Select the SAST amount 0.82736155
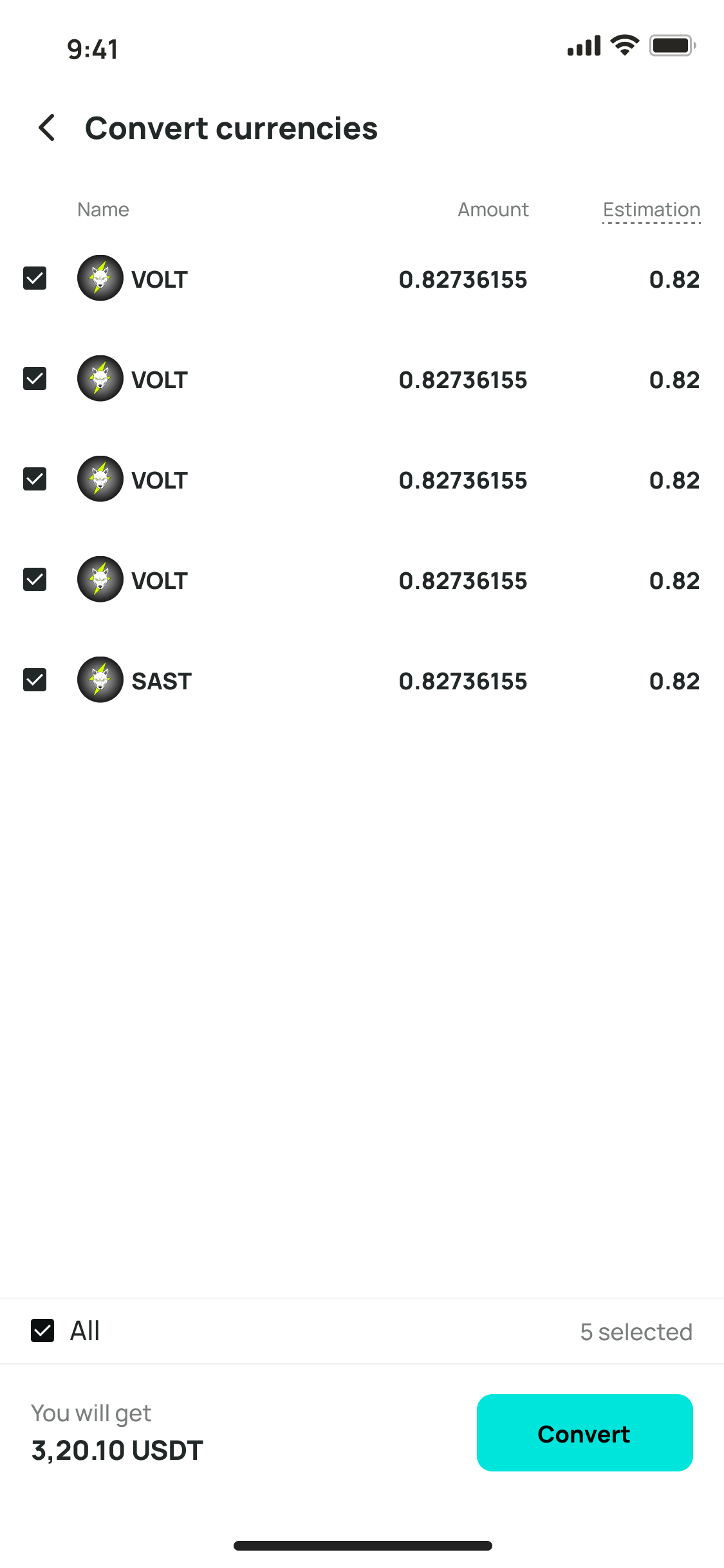This screenshot has height=1568, width=724. click(463, 681)
